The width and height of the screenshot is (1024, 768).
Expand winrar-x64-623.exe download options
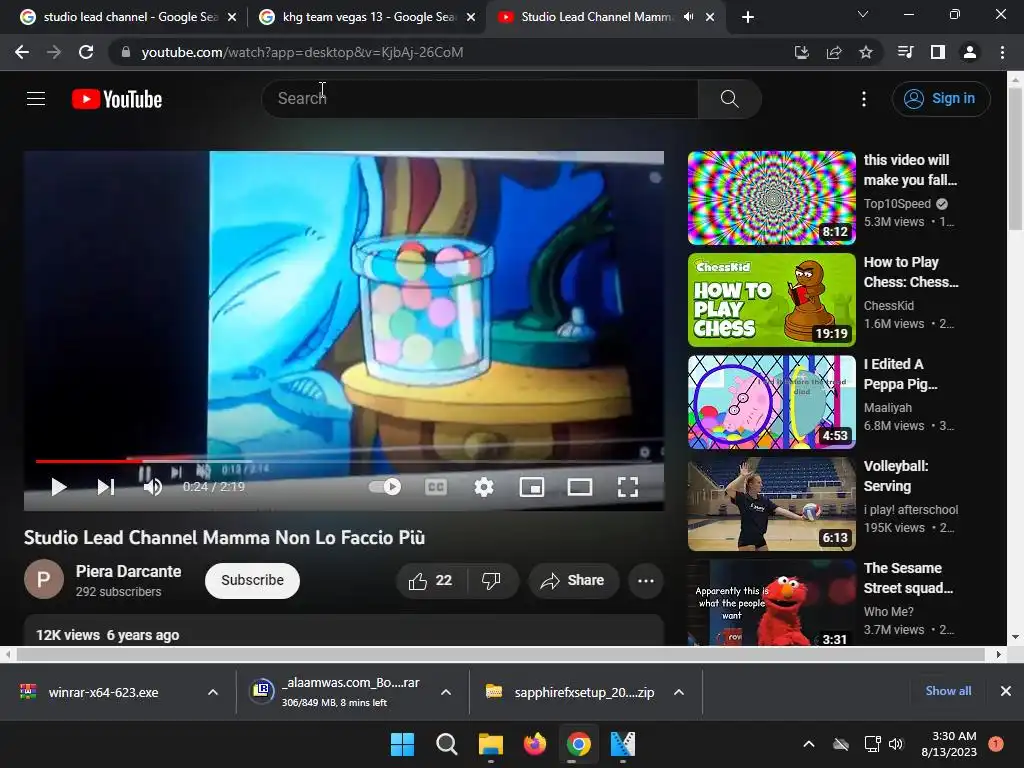point(213,692)
